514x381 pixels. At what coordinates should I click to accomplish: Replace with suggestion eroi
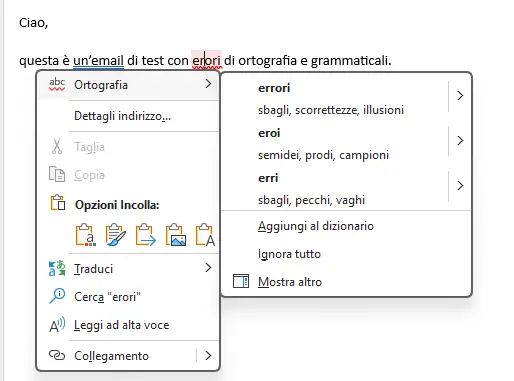(x=269, y=133)
